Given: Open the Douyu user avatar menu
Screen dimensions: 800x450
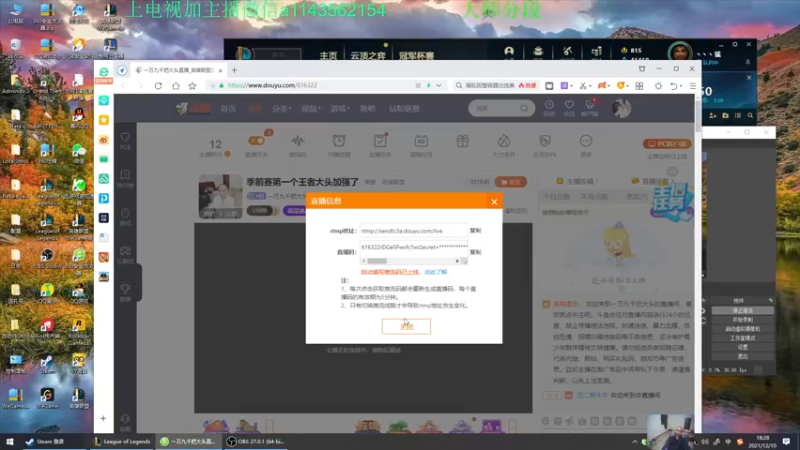Looking at the screenshot, I should click(x=621, y=108).
